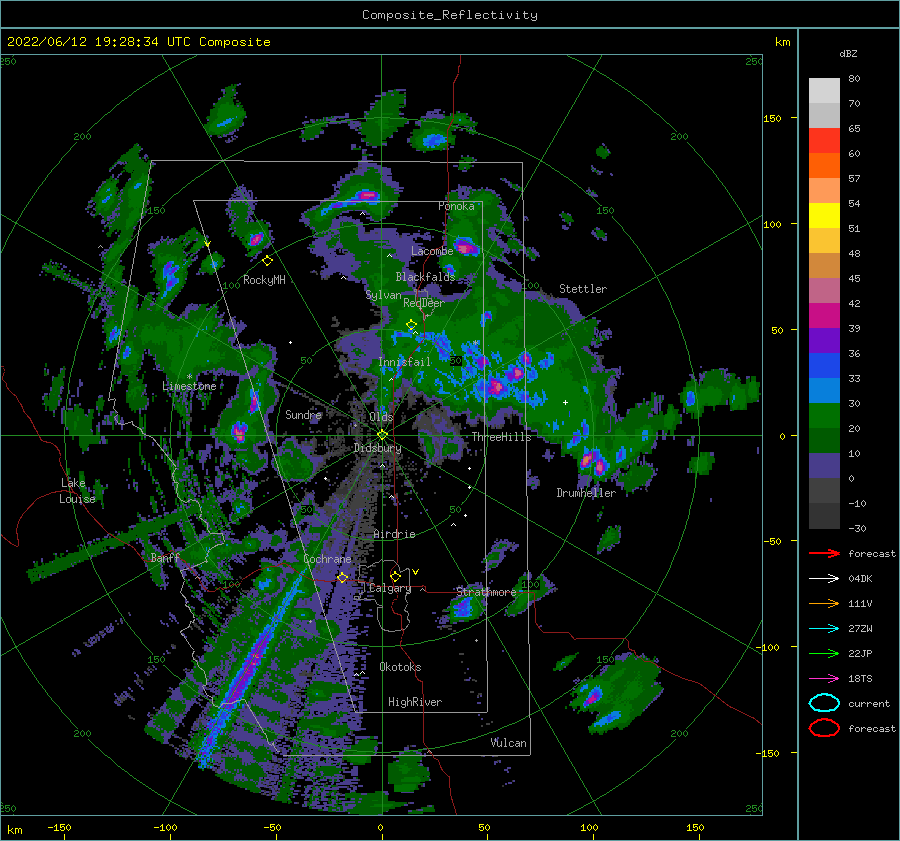Select the white 04DK arrow legend icon
This screenshot has width=900, height=841.
point(824,578)
